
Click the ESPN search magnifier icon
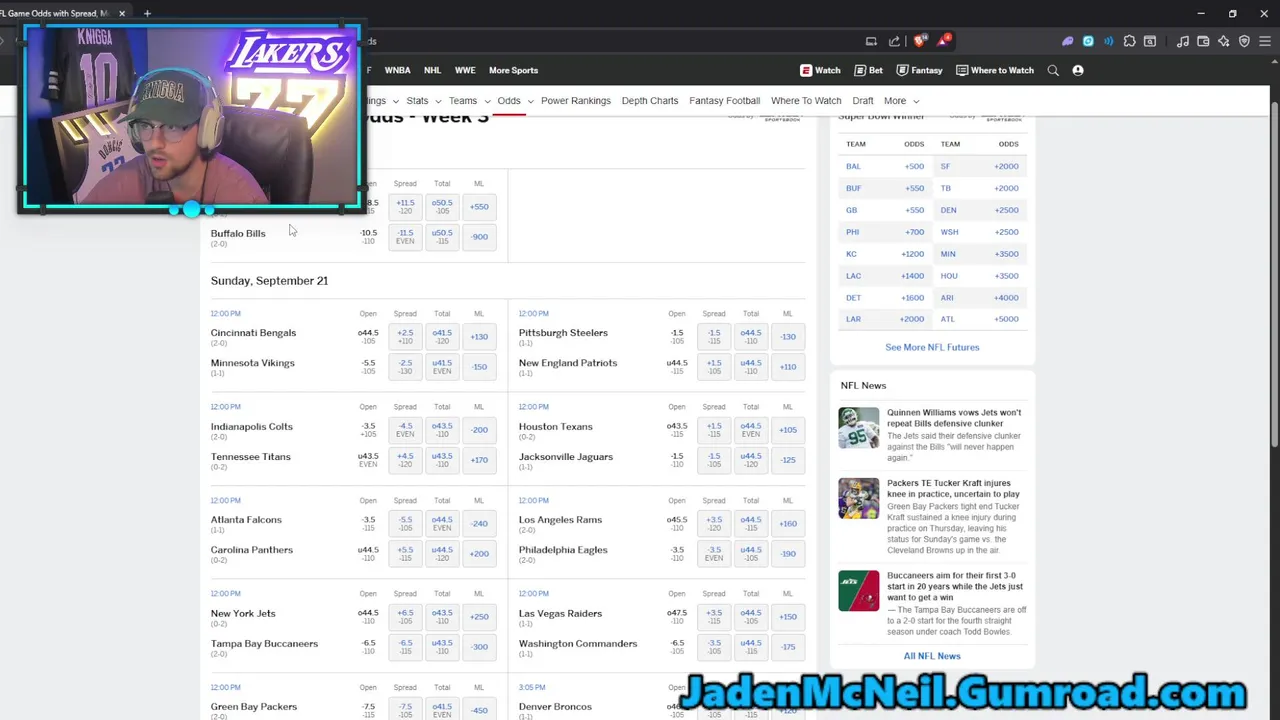(x=1053, y=70)
